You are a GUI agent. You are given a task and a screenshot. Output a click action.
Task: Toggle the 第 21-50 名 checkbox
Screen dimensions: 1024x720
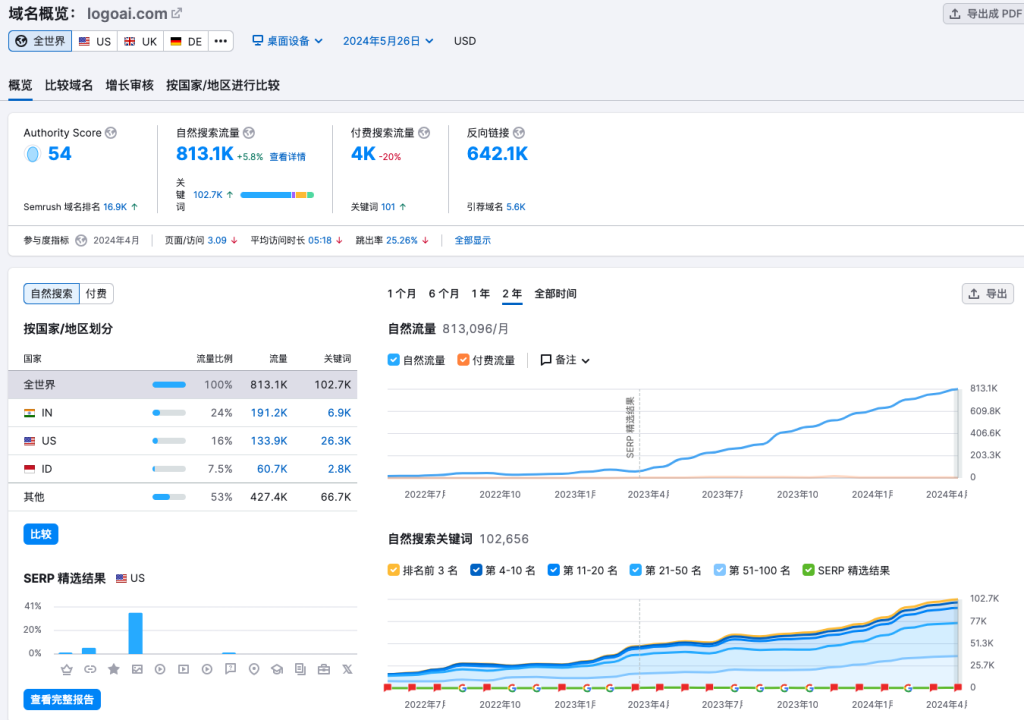click(x=635, y=570)
